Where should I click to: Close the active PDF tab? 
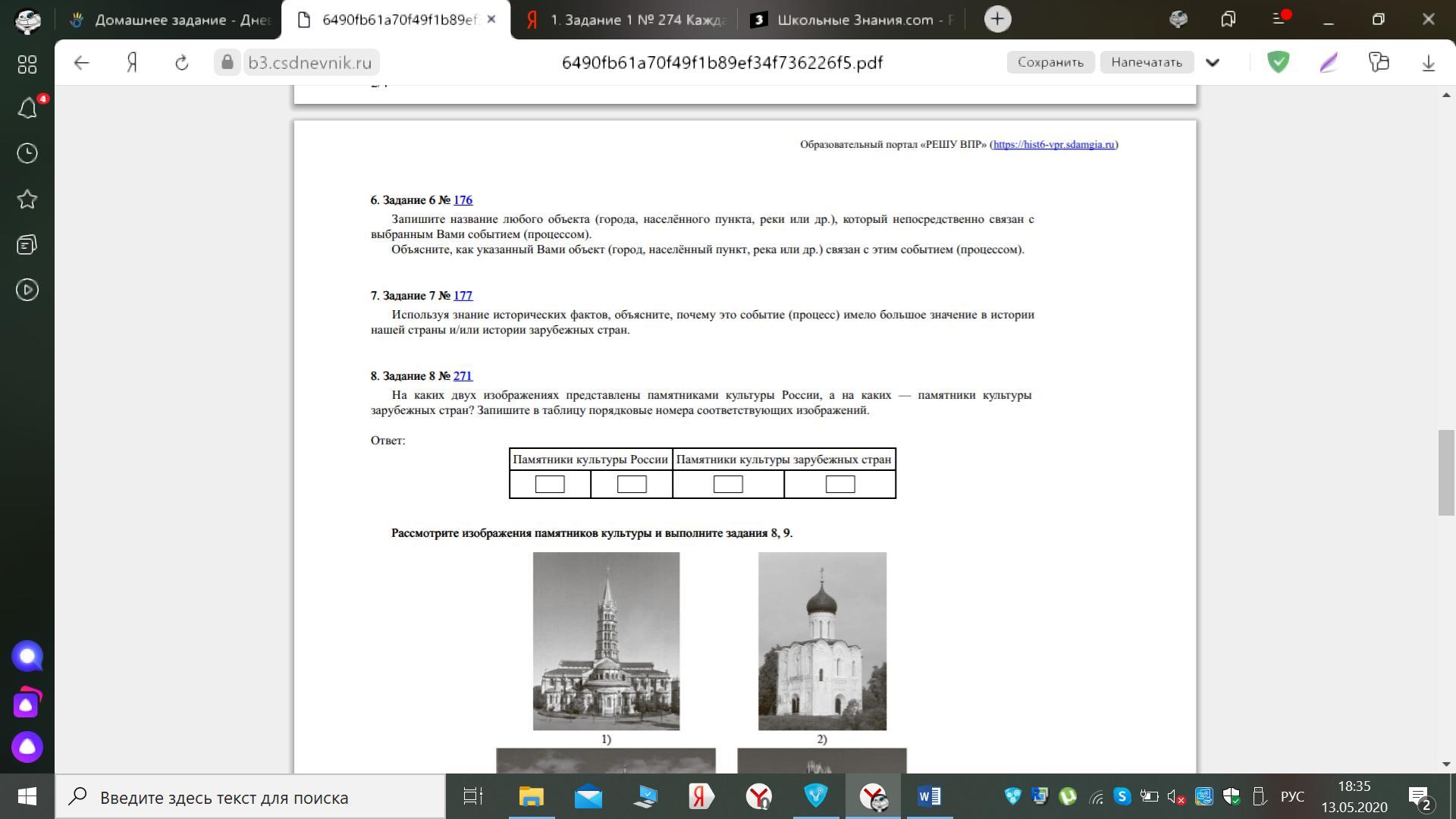tap(491, 20)
